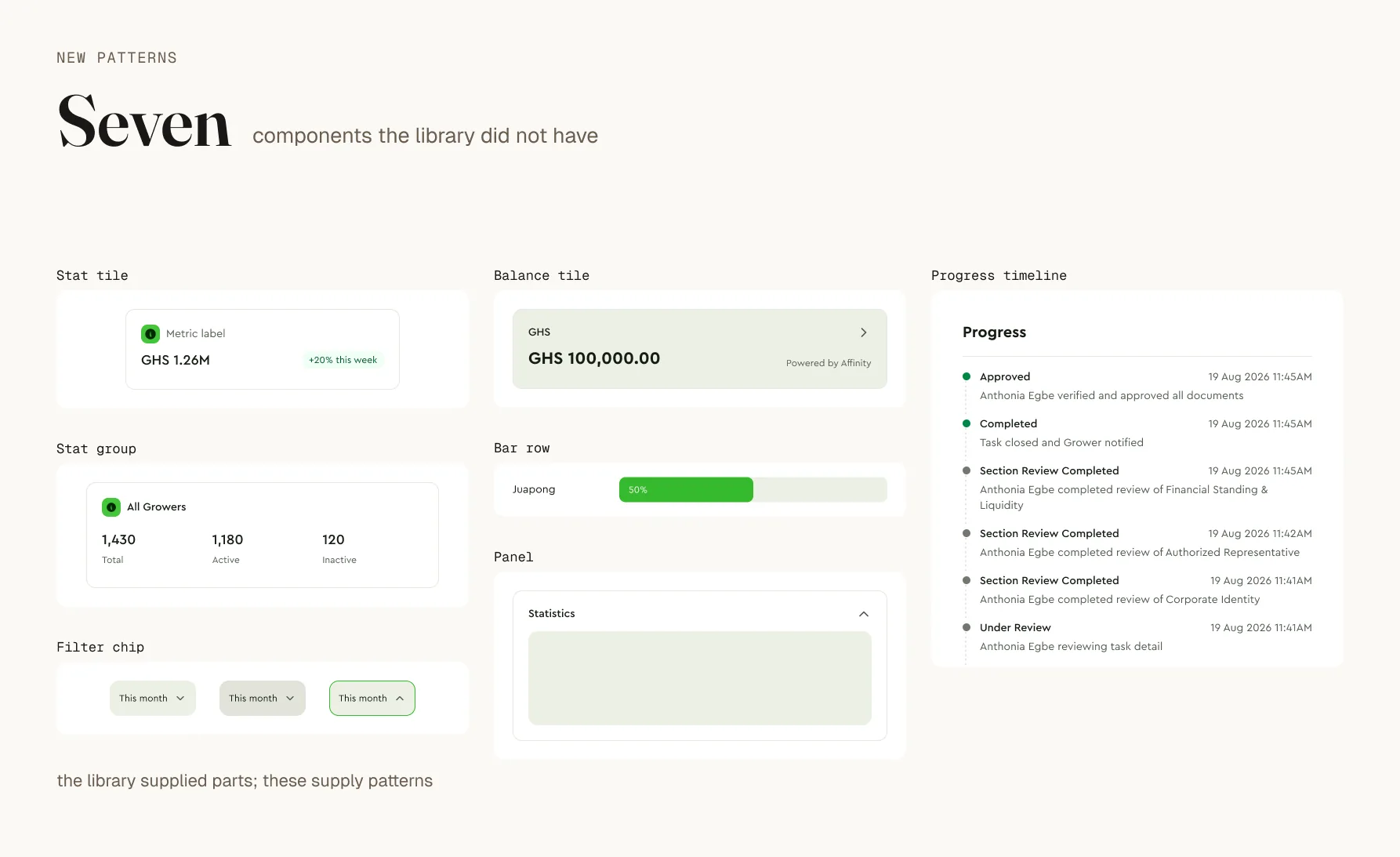Click the GHS currency label in balance tile
This screenshot has width=1400, height=857.
(539, 332)
